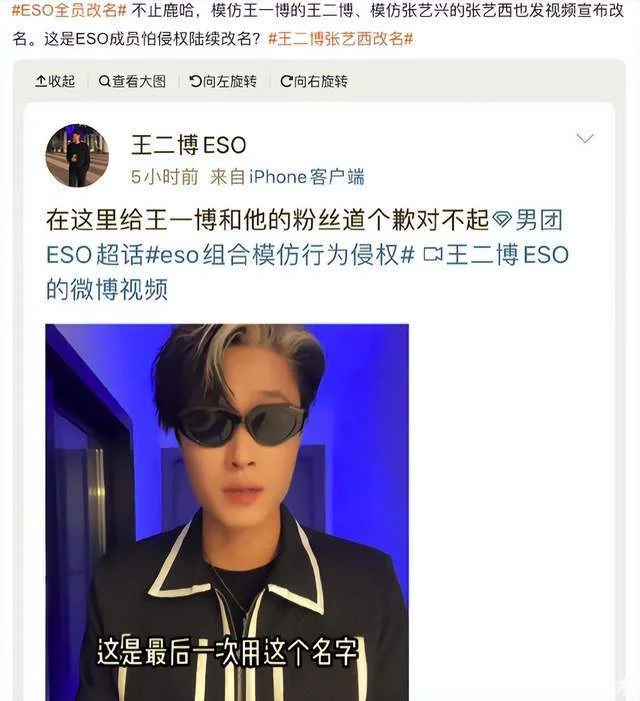Open the 王二博ESO profile avatar
640x701 pixels.
click(x=77, y=156)
